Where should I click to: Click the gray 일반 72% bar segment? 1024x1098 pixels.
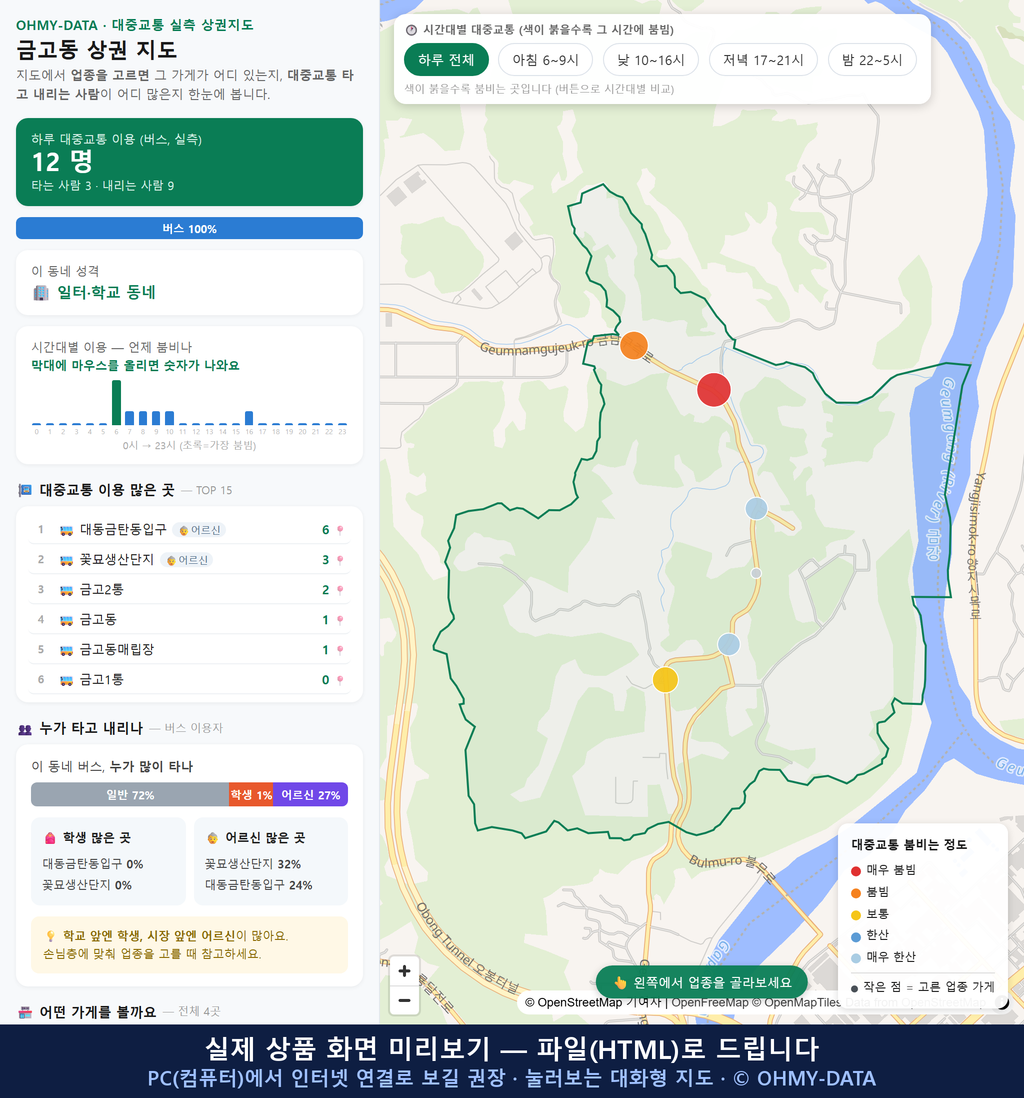[x=130, y=795]
